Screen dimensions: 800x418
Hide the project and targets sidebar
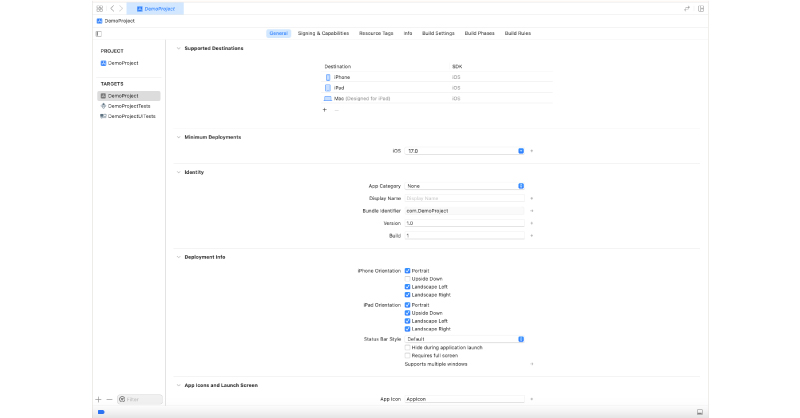(x=99, y=34)
